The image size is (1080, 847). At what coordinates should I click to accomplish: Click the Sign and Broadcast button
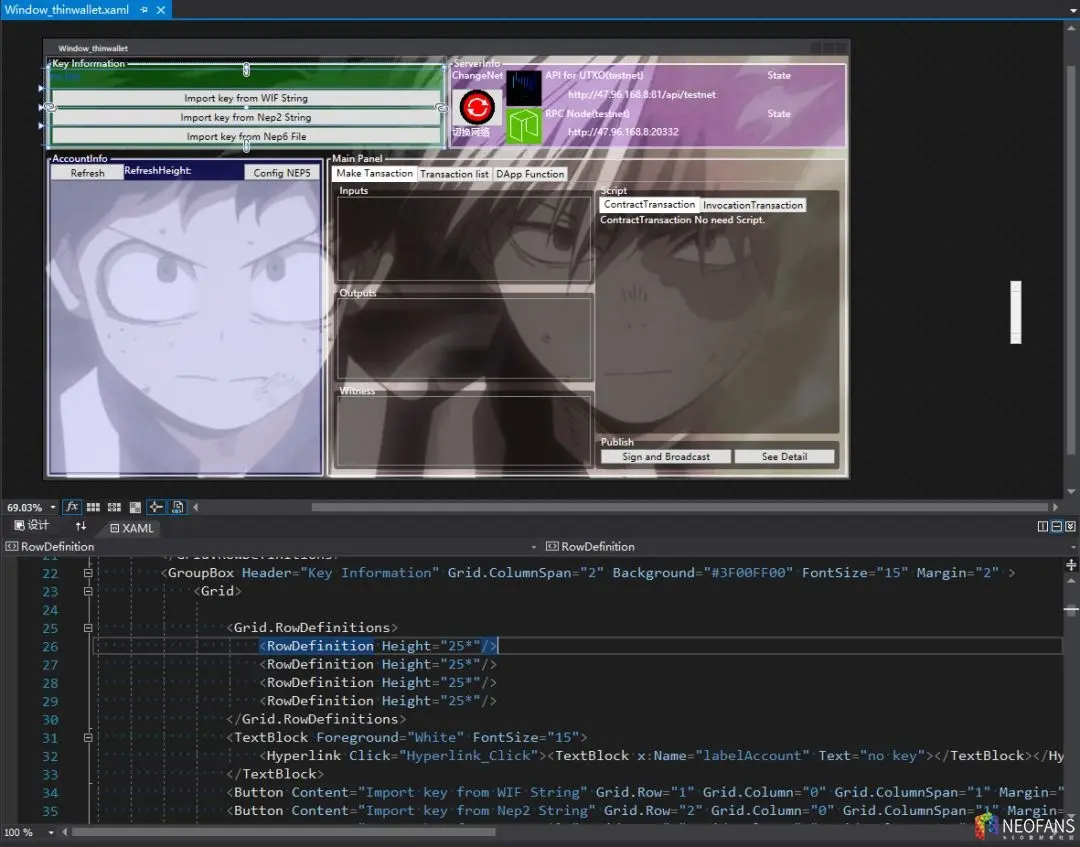(x=665, y=457)
